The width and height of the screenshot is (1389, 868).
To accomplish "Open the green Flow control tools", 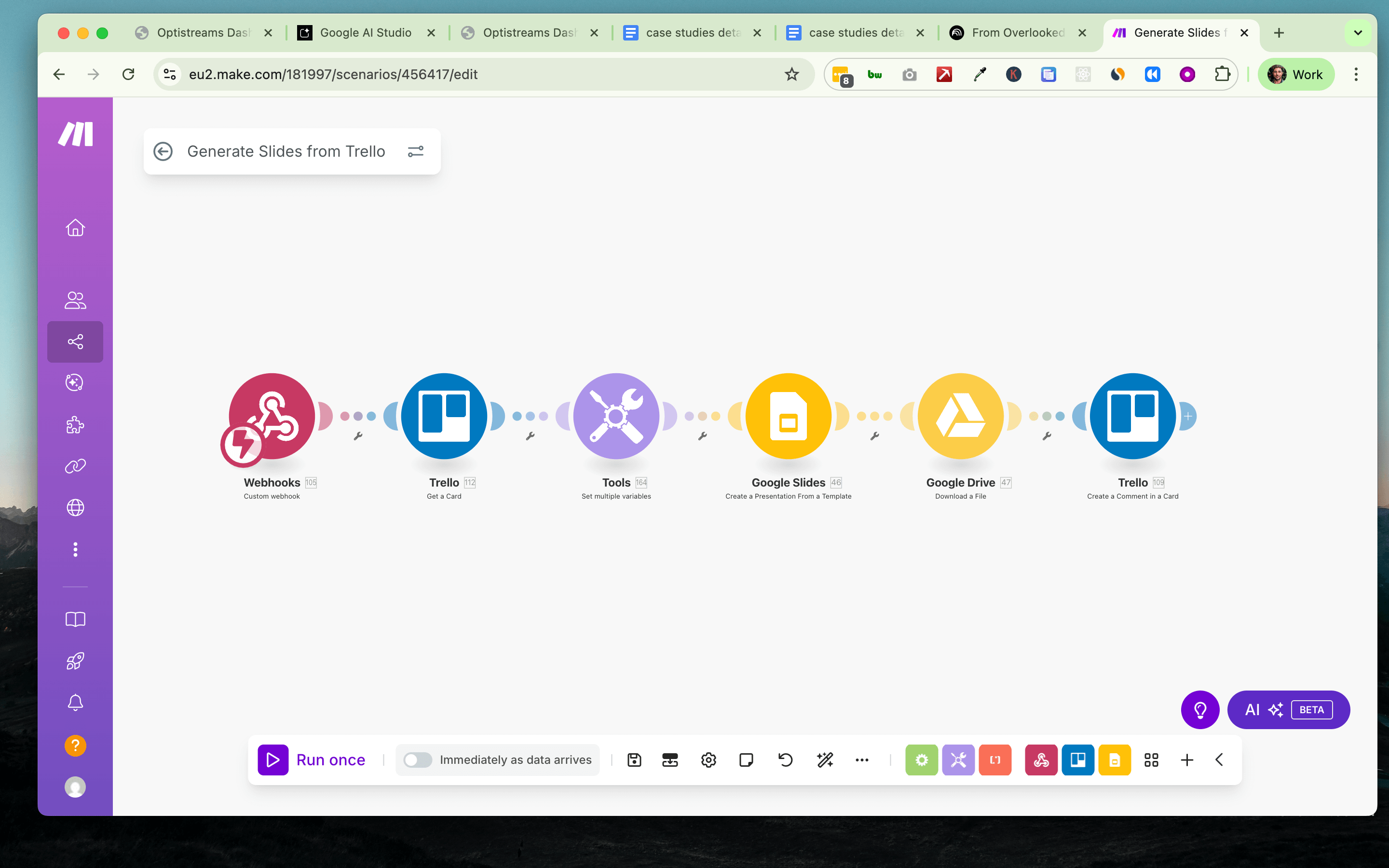I will [921, 760].
